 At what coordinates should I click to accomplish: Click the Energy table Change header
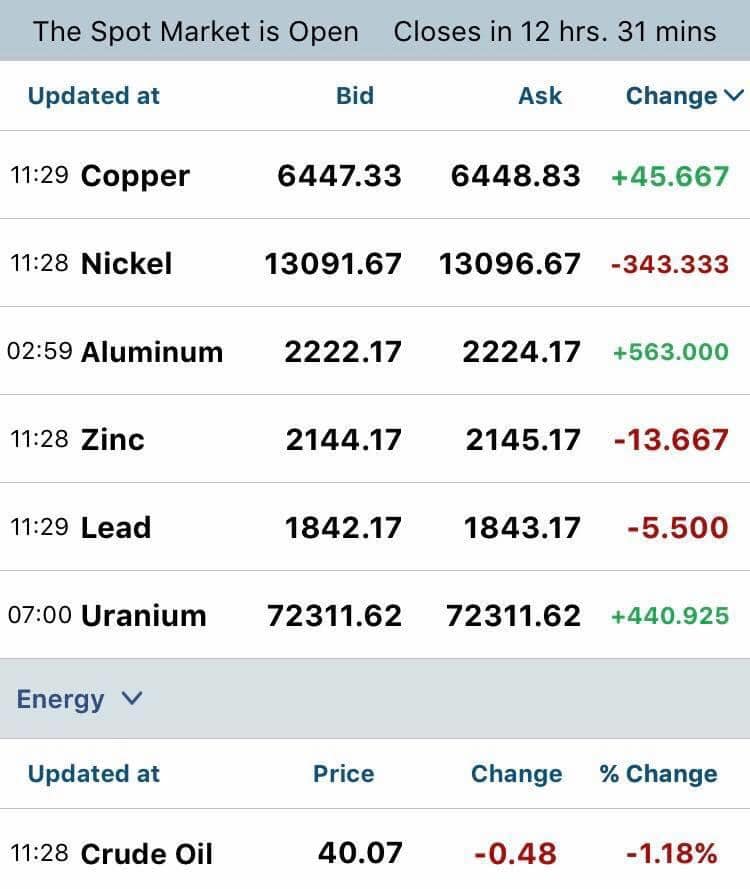[516, 773]
